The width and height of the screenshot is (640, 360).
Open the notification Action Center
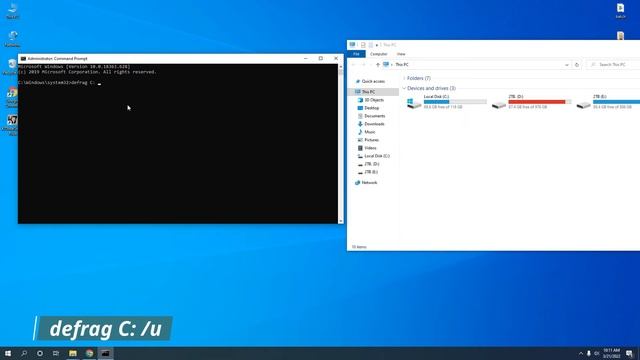point(629,353)
